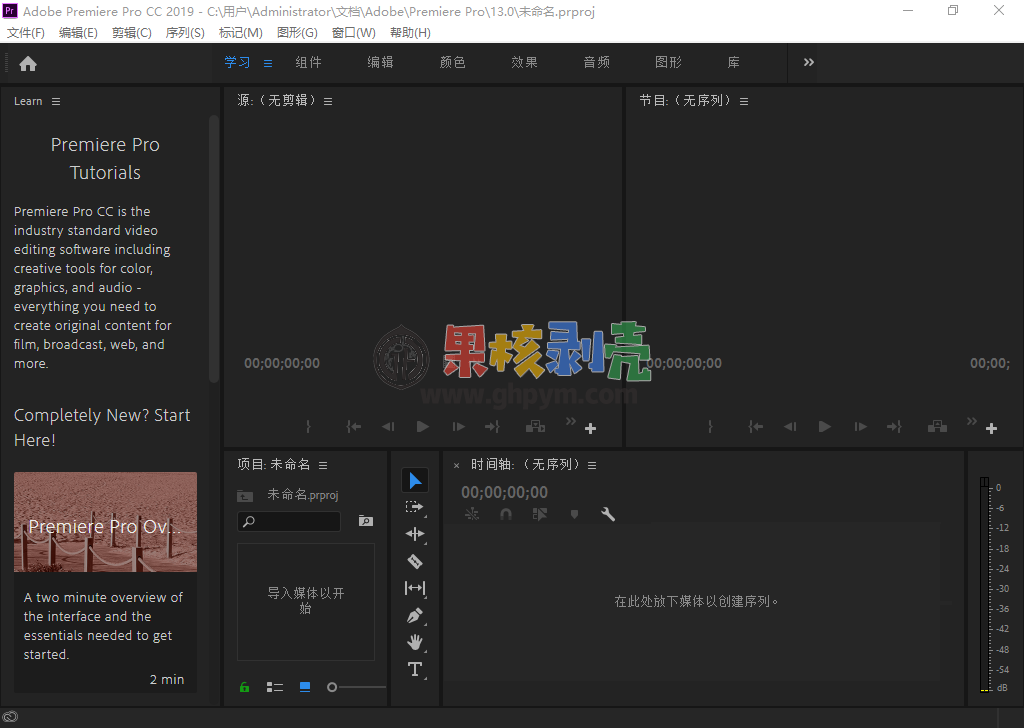Go to Out point in Source monitor
Viewport: 1024px width, 728px height.
click(x=492, y=426)
